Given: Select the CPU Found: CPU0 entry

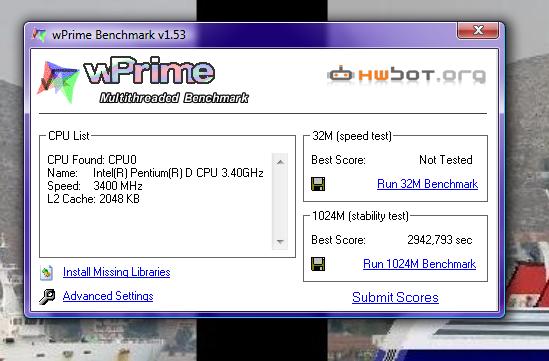Looking at the screenshot, I should pos(92,160).
